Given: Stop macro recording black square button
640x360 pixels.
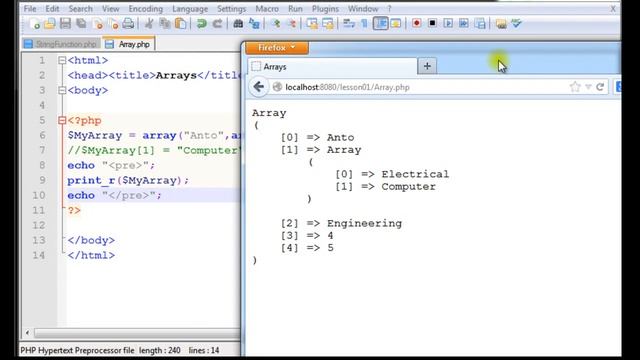Looking at the screenshot, I should [432, 23].
